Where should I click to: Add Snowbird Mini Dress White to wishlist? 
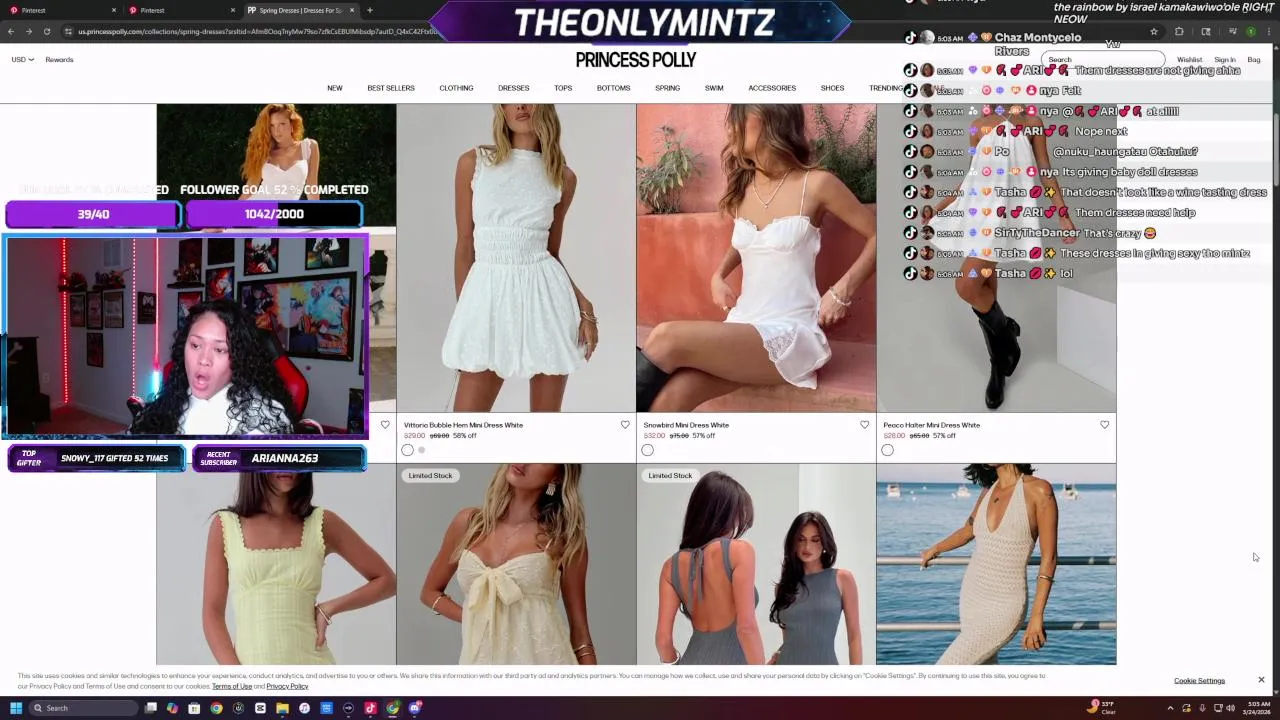tap(865, 425)
